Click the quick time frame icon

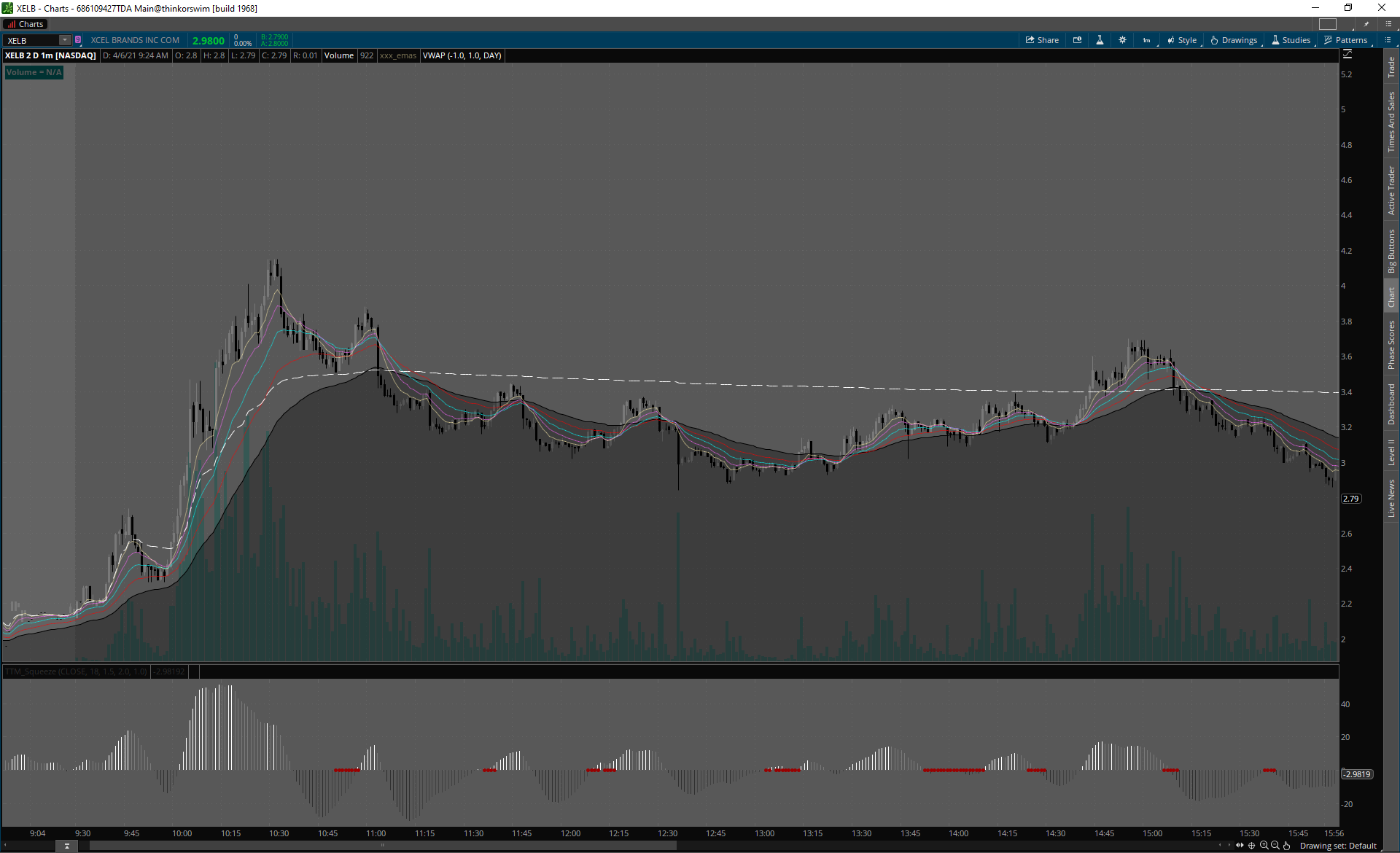click(x=1077, y=40)
